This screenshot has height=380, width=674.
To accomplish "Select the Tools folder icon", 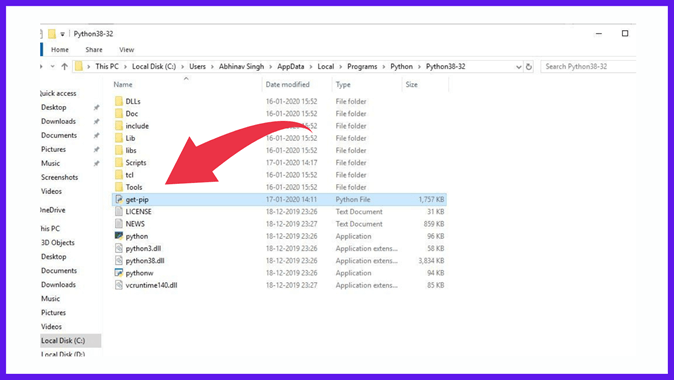I will [x=119, y=187].
